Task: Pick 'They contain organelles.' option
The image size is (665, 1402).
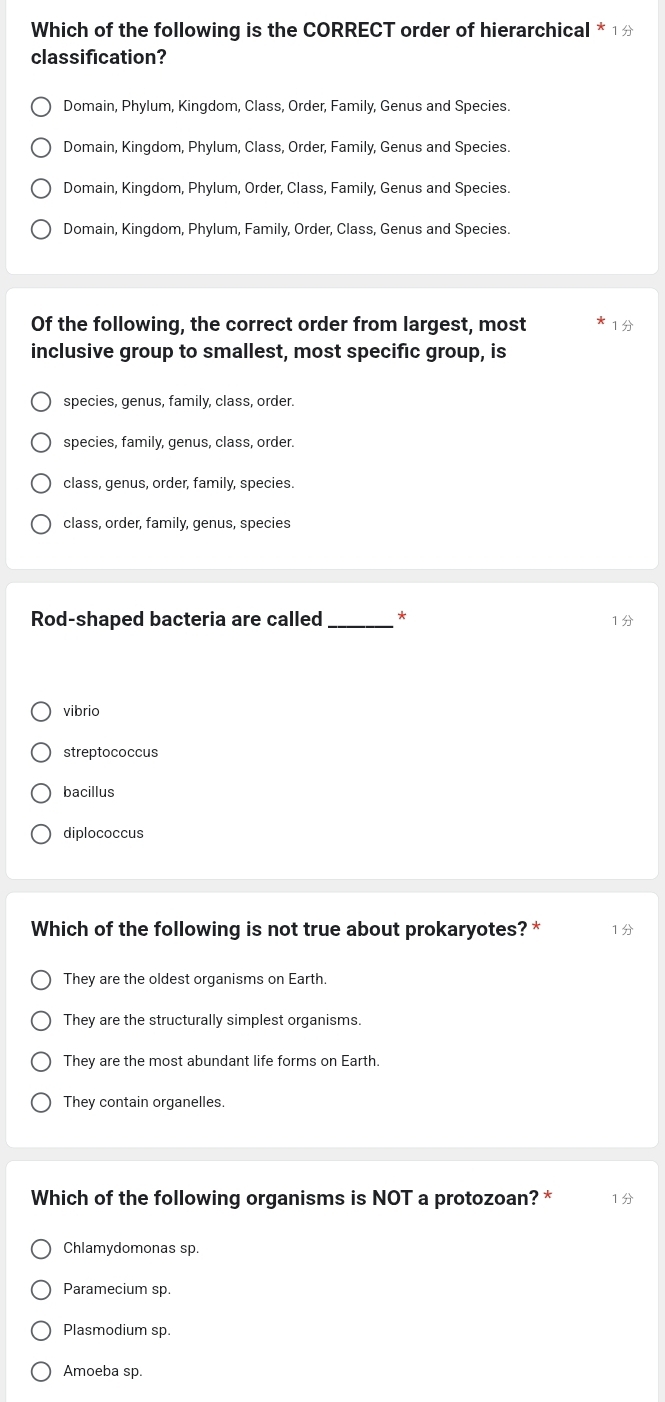Action: tap(41, 1102)
